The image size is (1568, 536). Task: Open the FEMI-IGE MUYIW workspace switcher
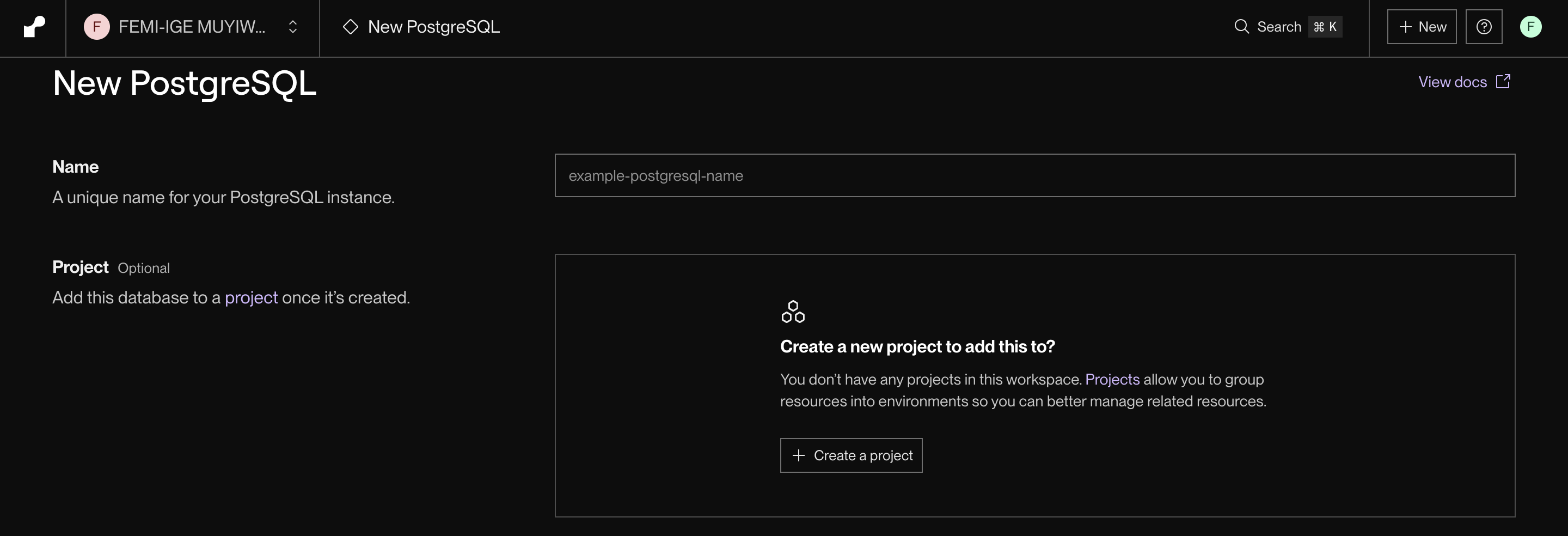[x=192, y=27]
